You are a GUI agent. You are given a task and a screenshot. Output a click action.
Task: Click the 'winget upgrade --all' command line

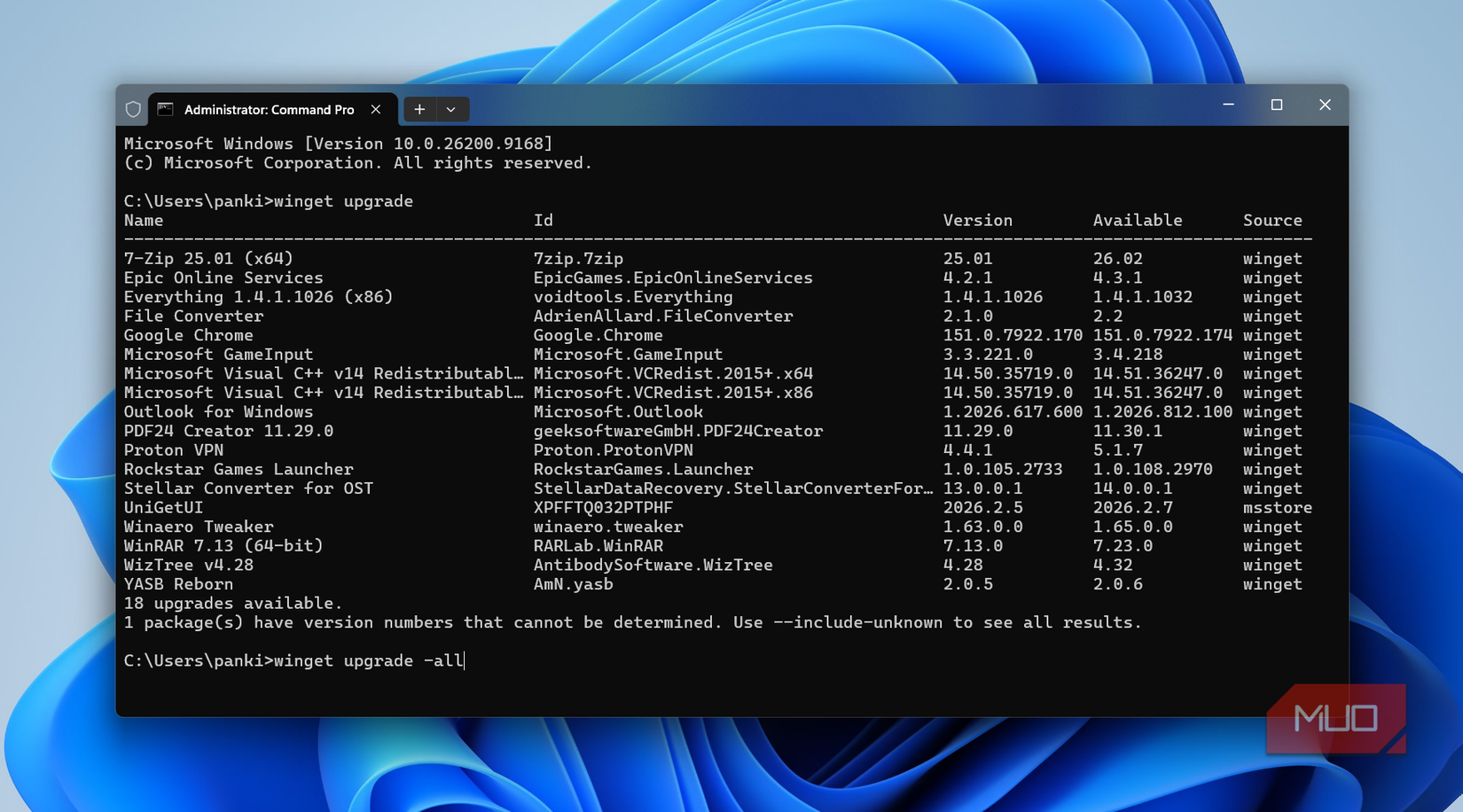tap(293, 660)
